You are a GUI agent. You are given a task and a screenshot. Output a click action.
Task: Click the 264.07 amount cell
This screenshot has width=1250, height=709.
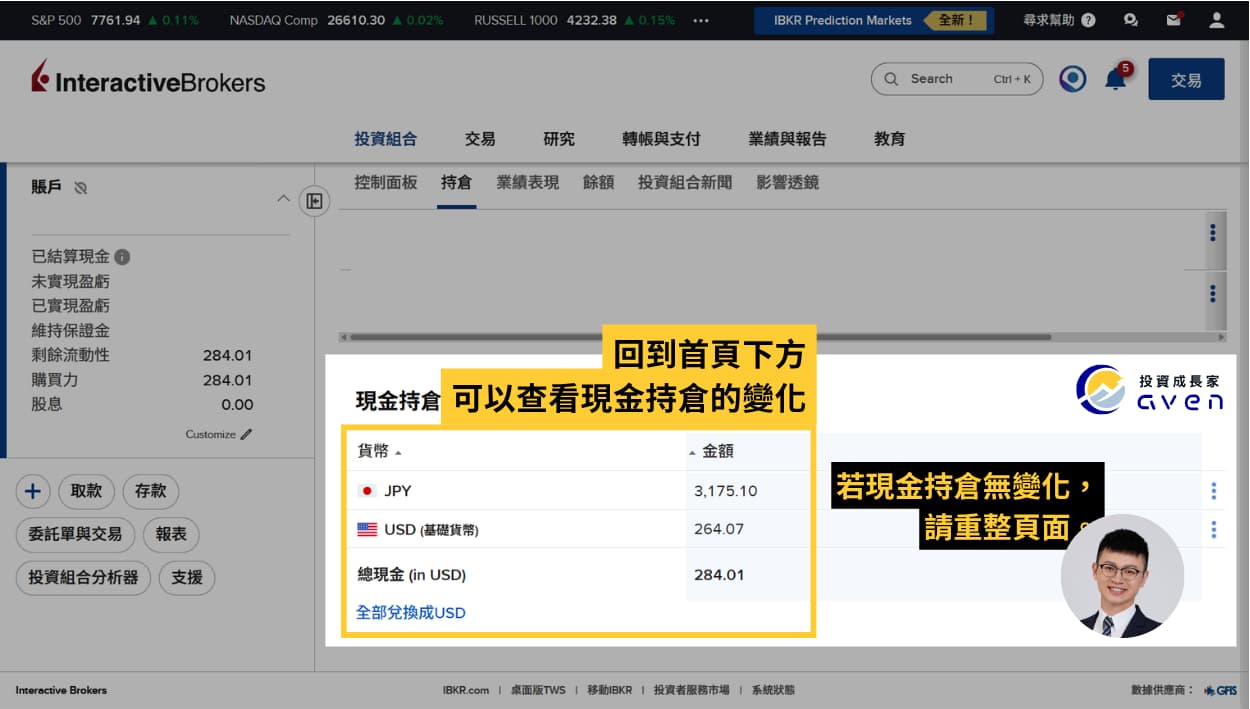719,529
